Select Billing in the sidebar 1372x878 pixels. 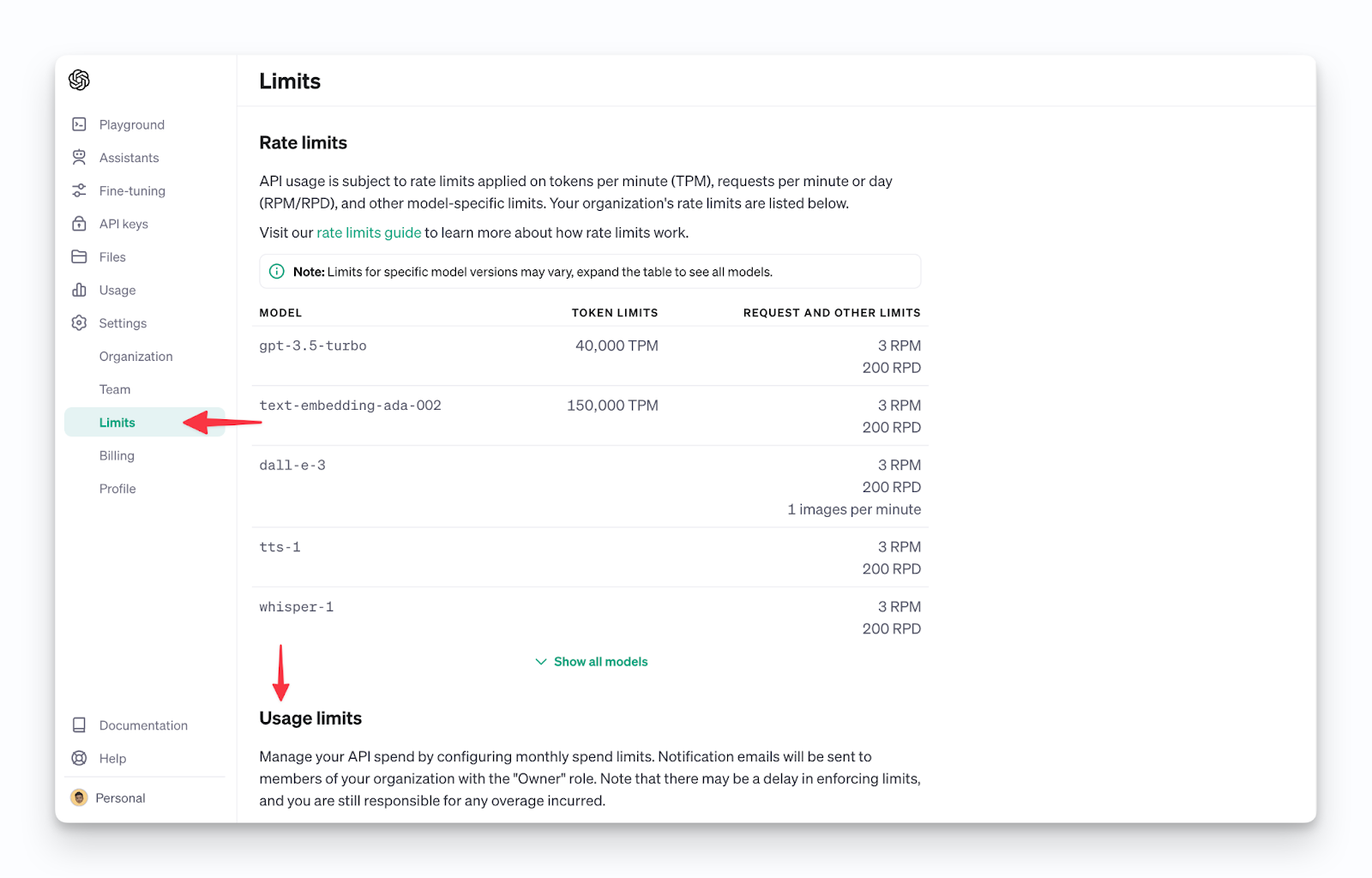pos(117,455)
